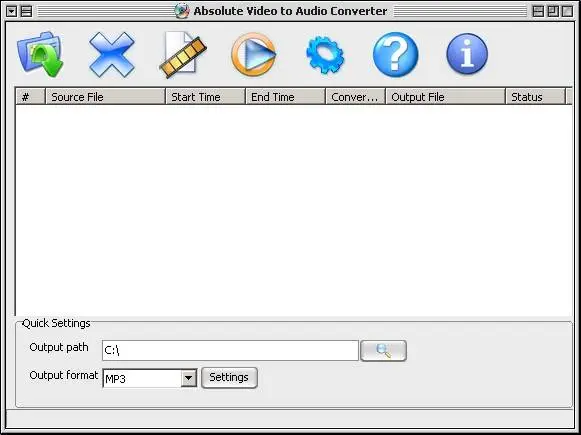Open the film strip video edit icon
Viewport: 581px width, 435px height.
pos(183,54)
